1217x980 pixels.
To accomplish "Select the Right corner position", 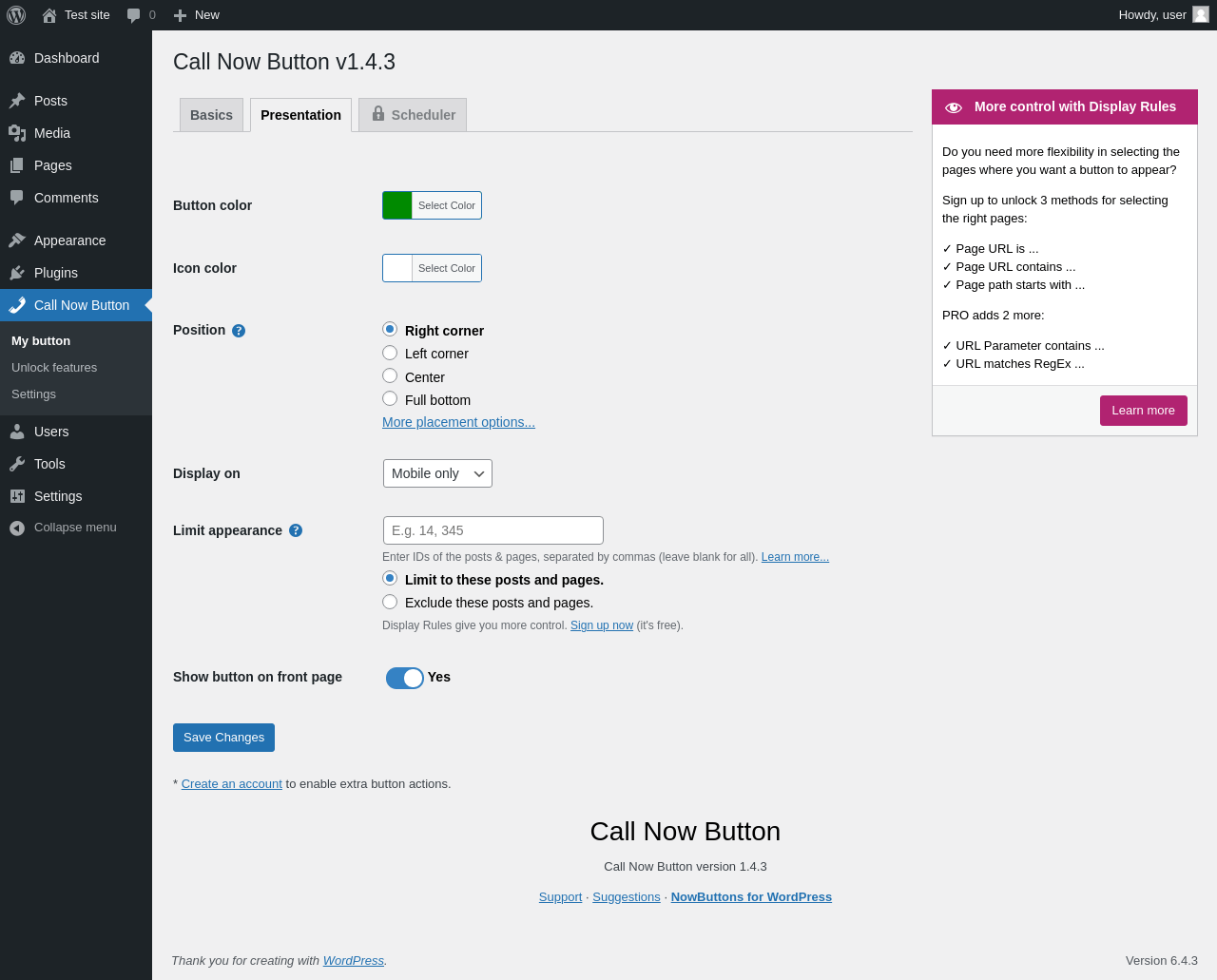I will coord(390,329).
